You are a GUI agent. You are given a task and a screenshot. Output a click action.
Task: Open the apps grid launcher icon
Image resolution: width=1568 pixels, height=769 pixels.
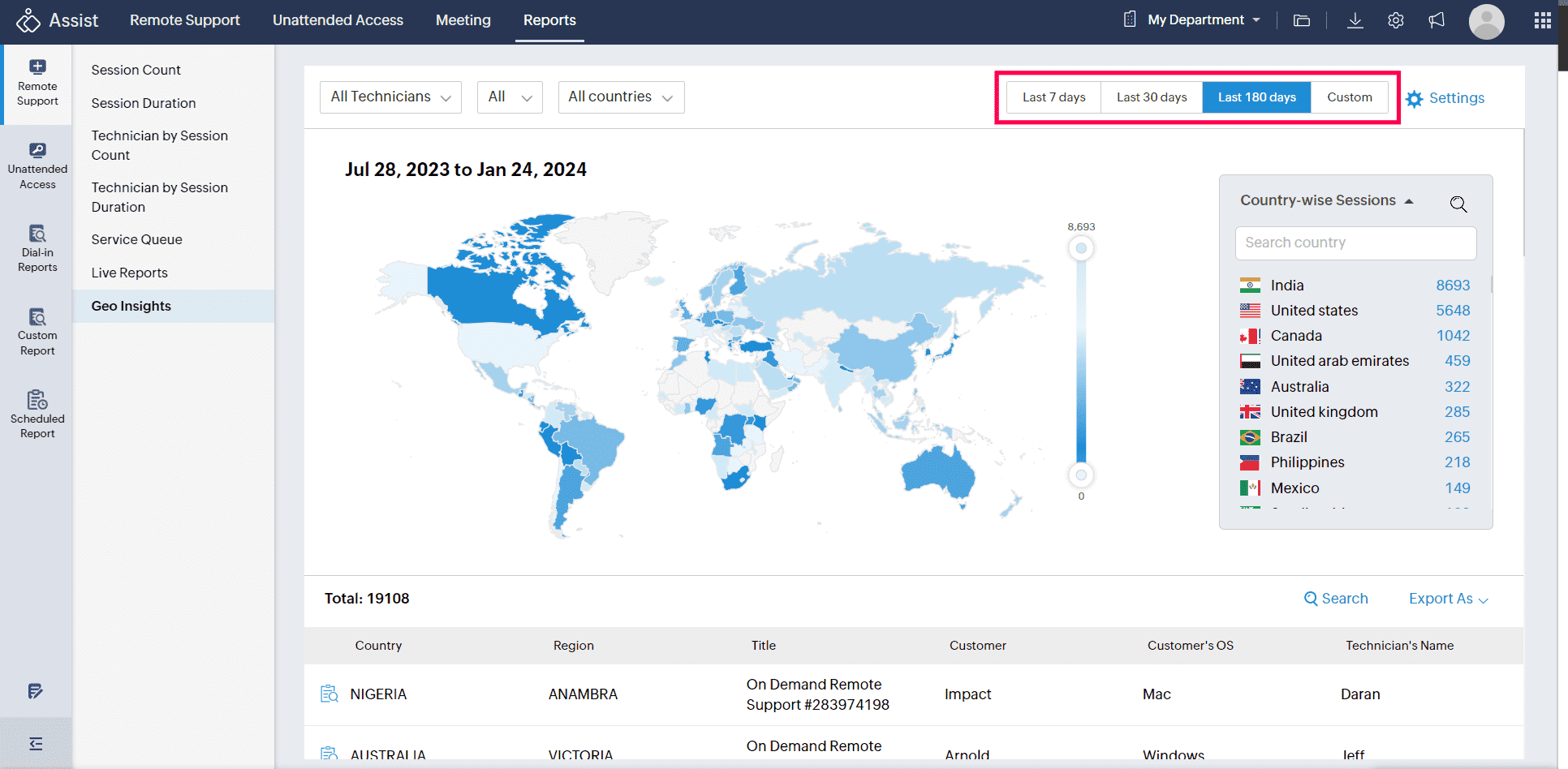click(1543, 20)
